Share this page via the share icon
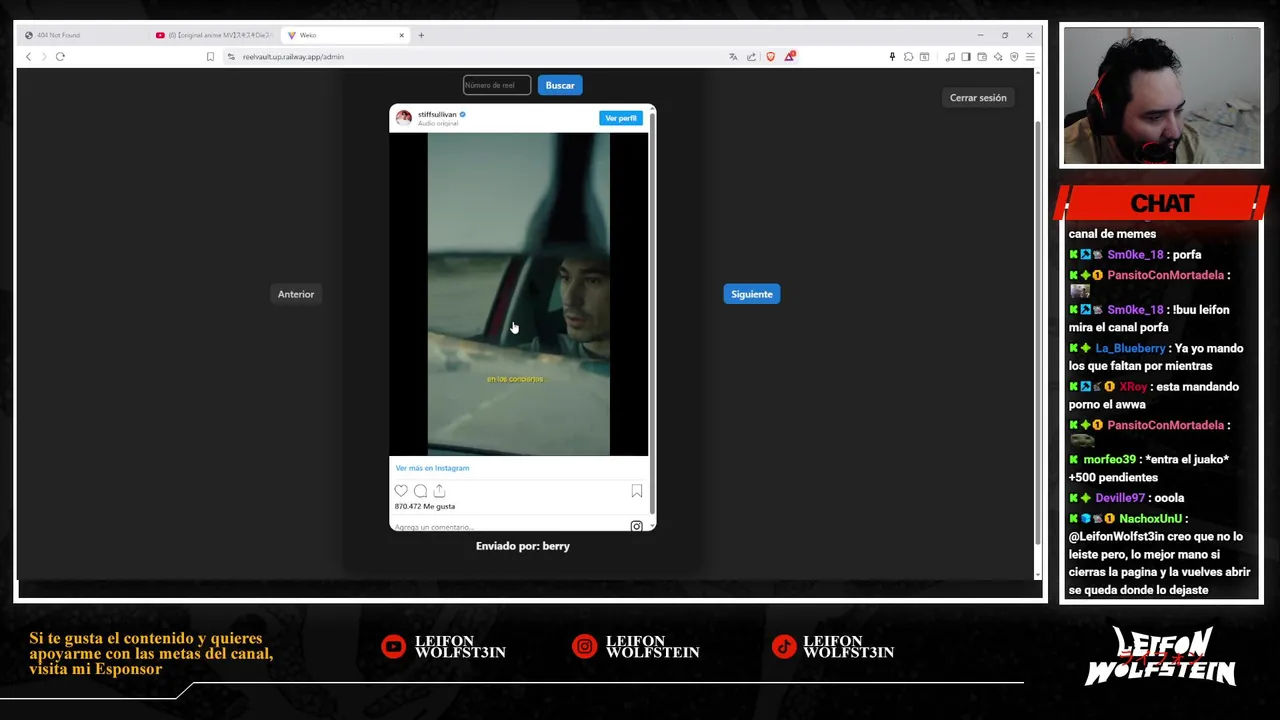This screenshot has height=720, width=1280. 751,57
